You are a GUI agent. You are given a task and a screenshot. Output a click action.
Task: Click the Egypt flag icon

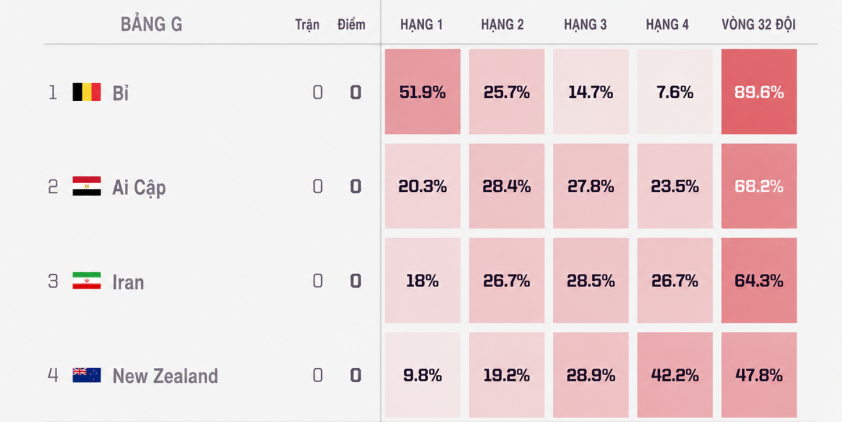(x=86, y=186)
